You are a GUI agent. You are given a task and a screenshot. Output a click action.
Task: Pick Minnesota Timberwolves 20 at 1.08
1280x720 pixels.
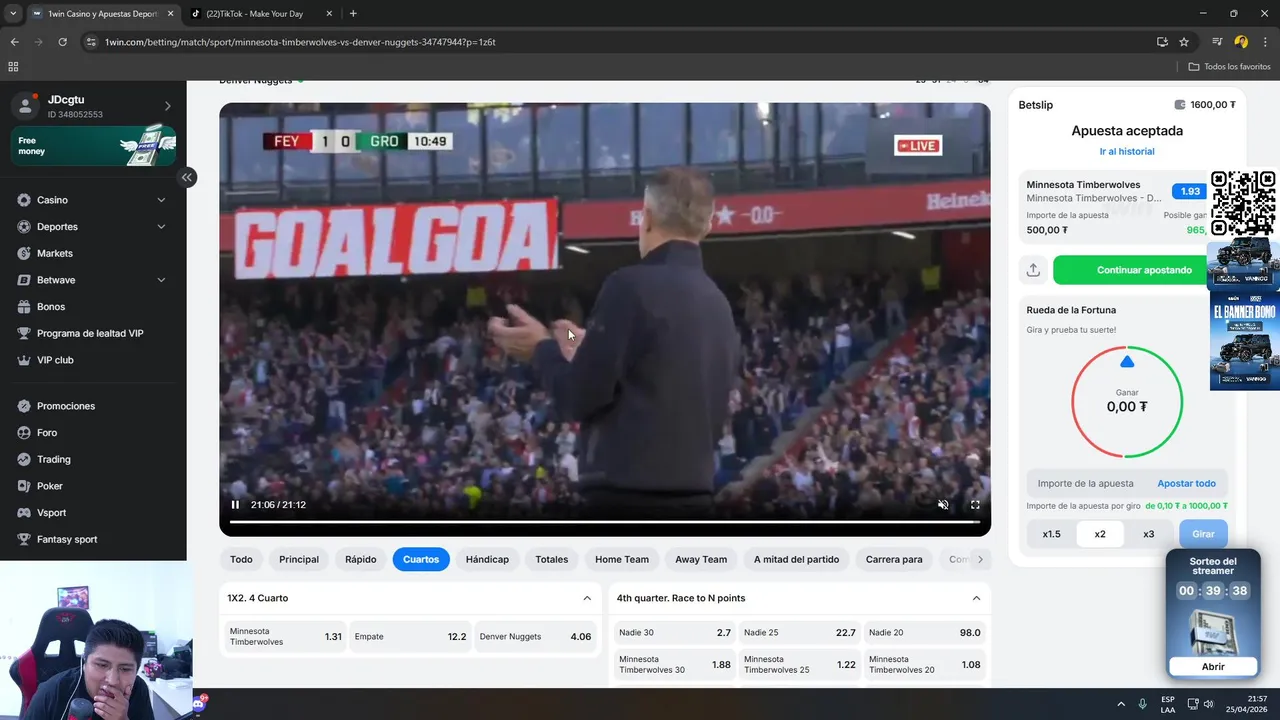(x=925, y=665)
